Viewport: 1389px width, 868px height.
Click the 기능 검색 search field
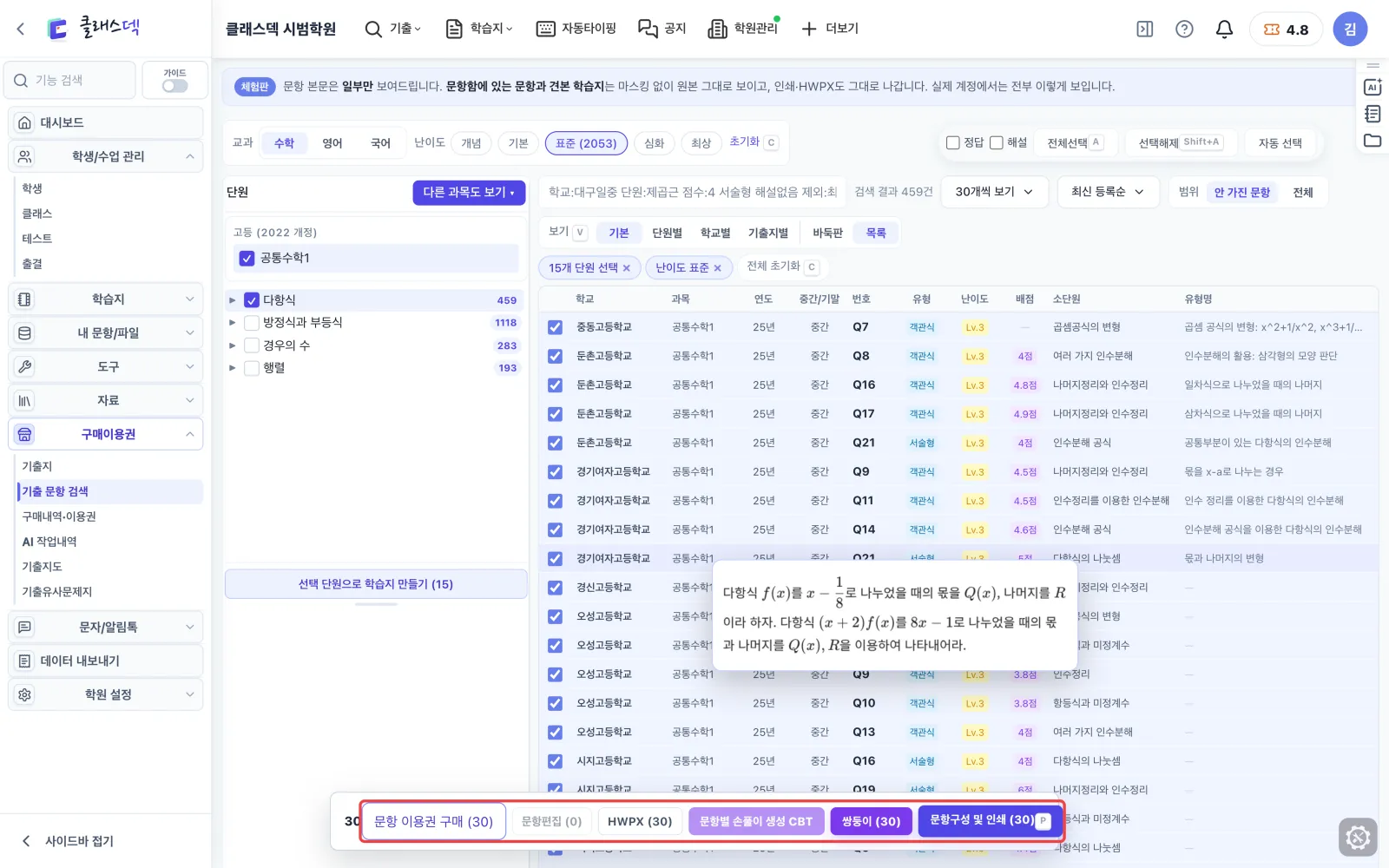(69, 80)
